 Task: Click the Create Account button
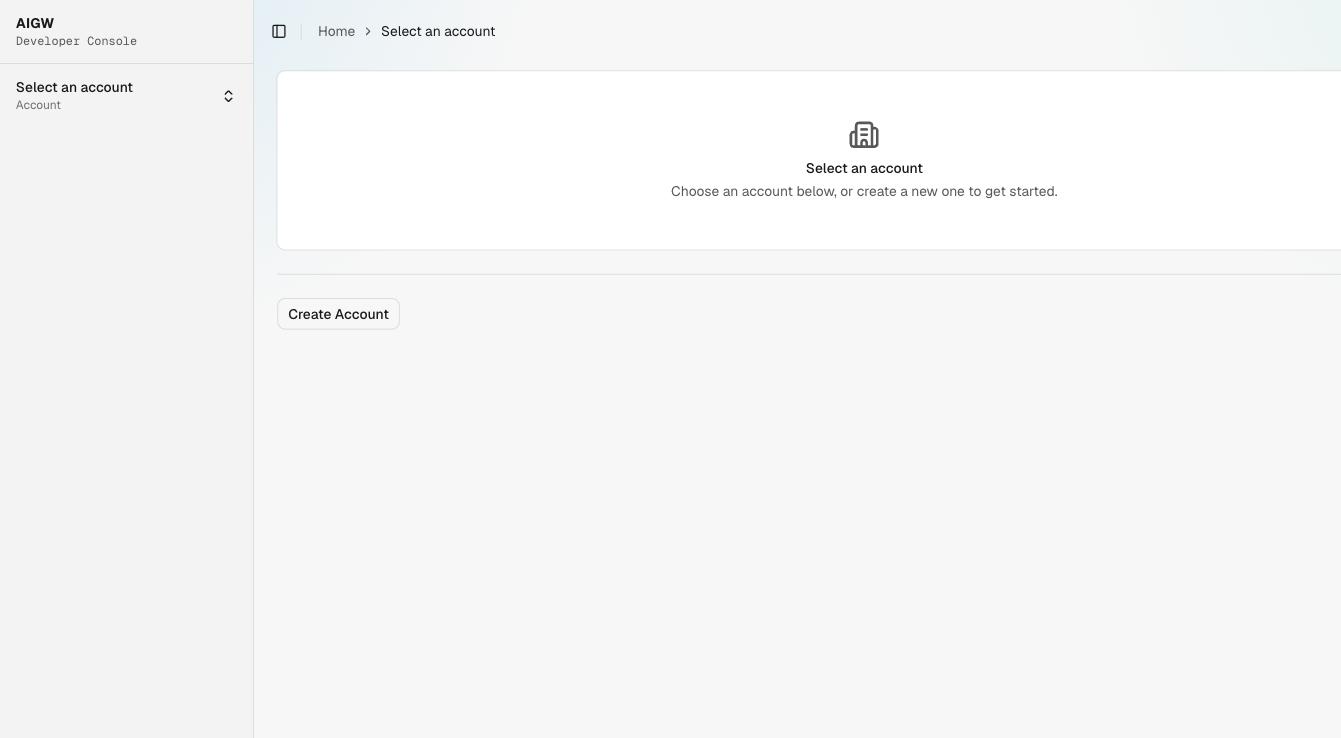tap(338, 314)
